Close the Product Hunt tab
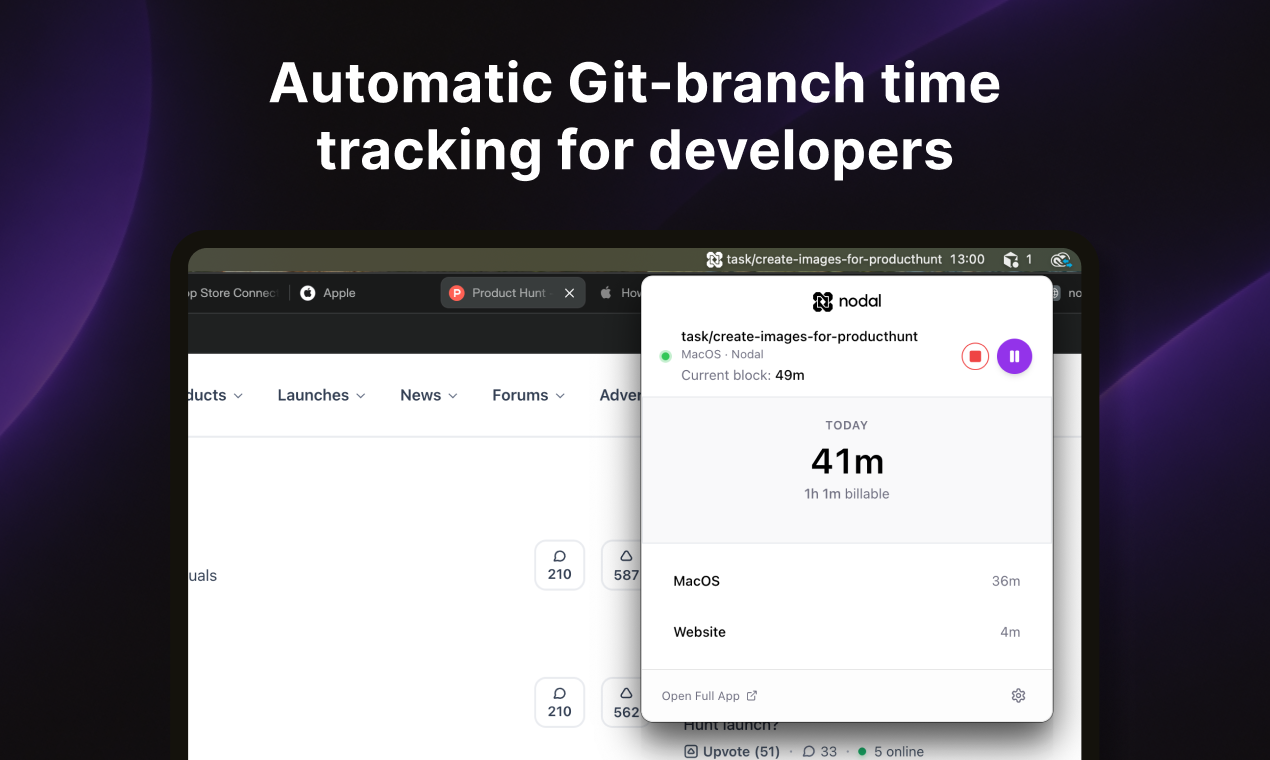The image size is (1270, 760). point(569,293)
